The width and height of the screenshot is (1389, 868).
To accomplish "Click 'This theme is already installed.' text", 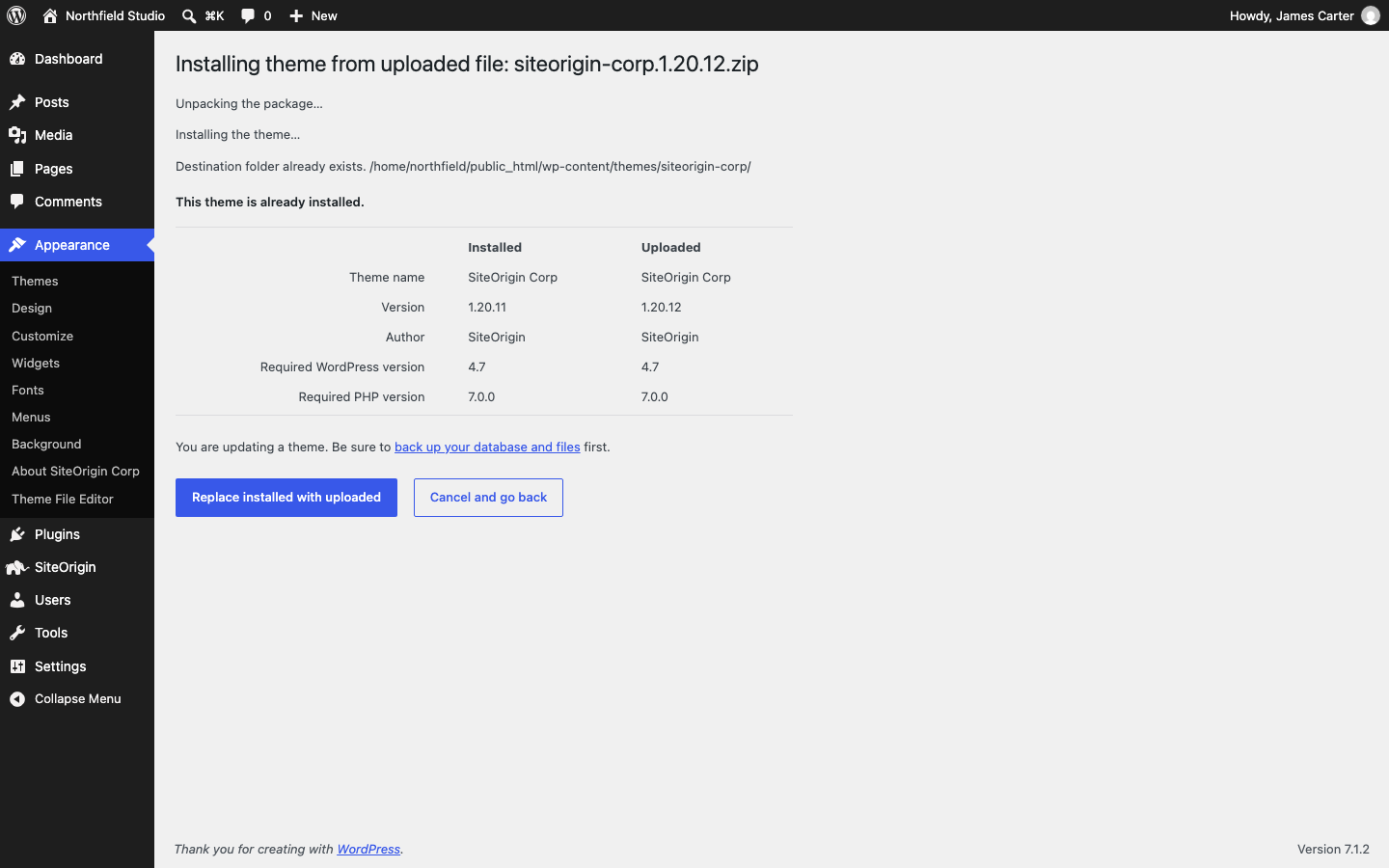I will tap(270, 202).
